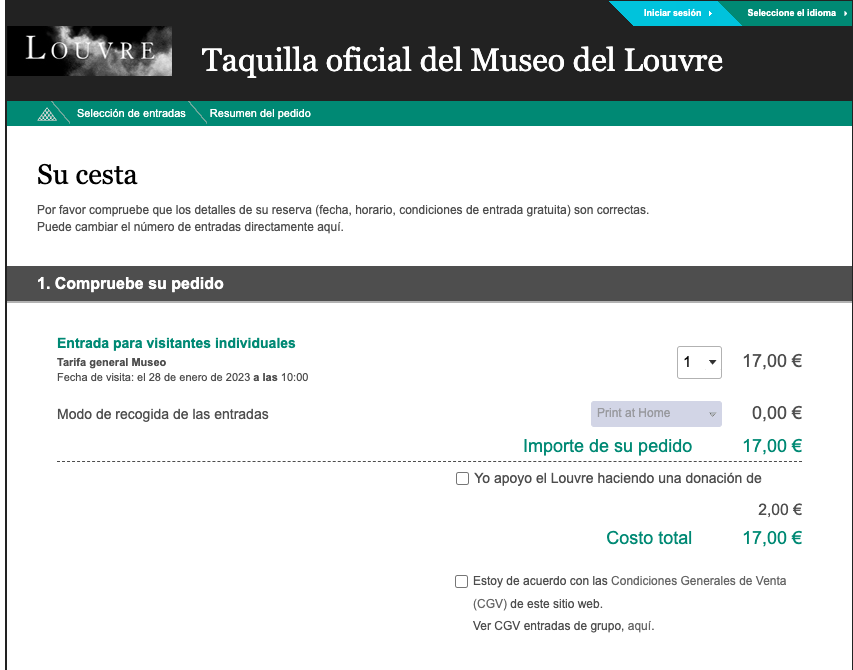Click the Costo total label
This screenshot has width=853, height=670.
pos(649,538)
